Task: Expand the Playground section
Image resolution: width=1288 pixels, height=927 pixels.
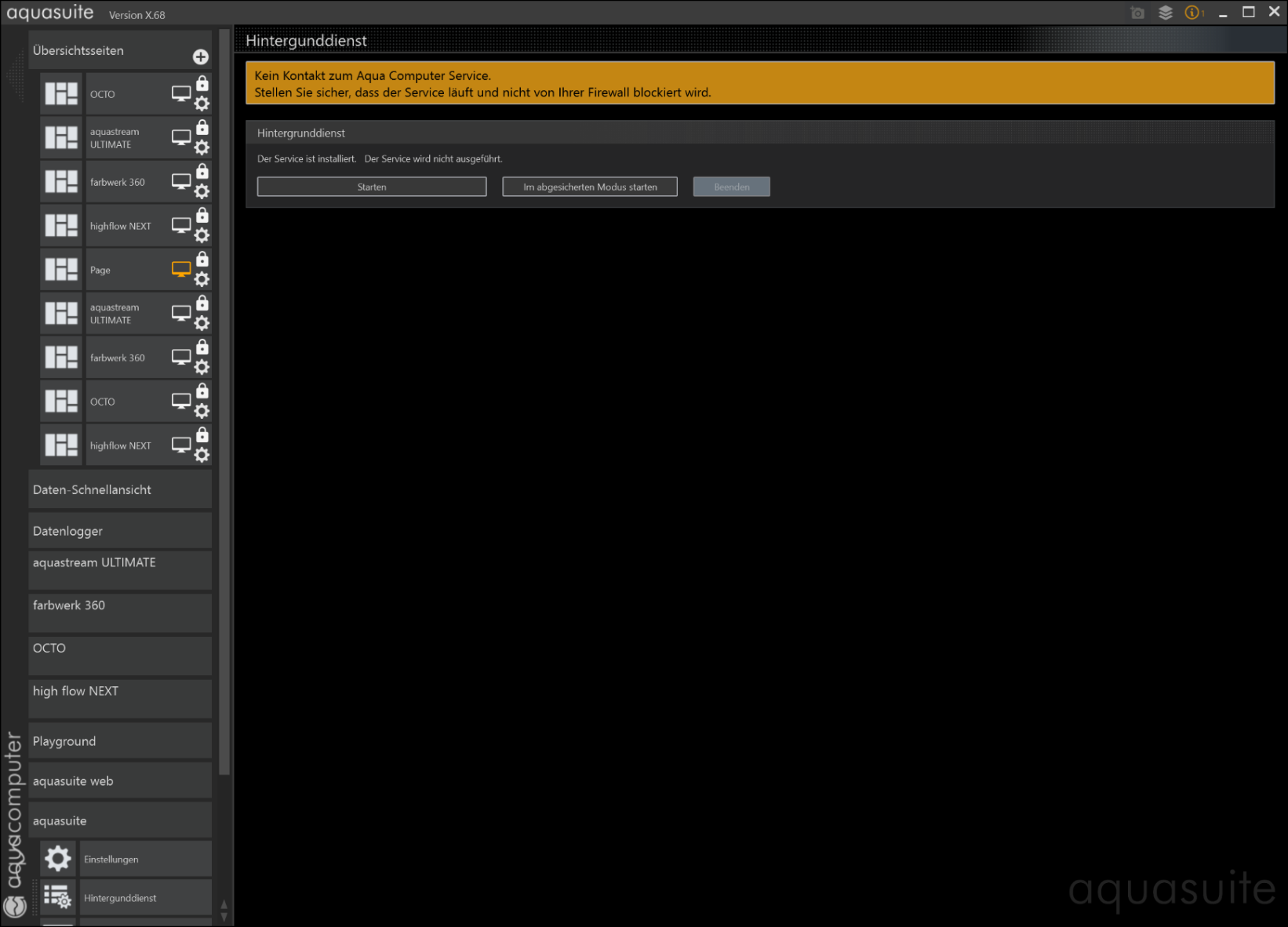Action: tap(120, 741)
